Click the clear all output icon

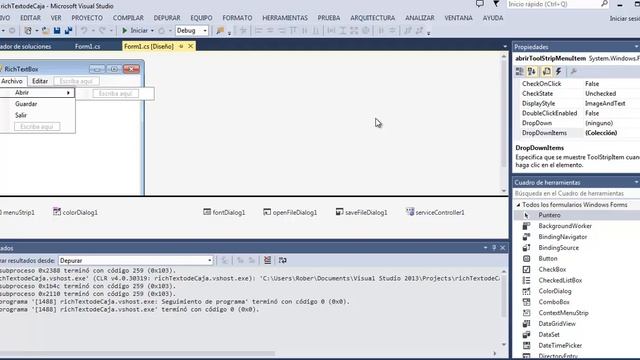tap(267, 260)
